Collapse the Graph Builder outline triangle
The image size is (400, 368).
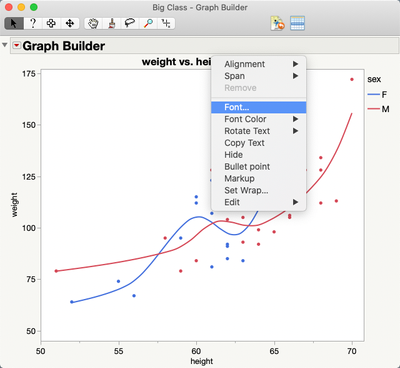point(5,45)
